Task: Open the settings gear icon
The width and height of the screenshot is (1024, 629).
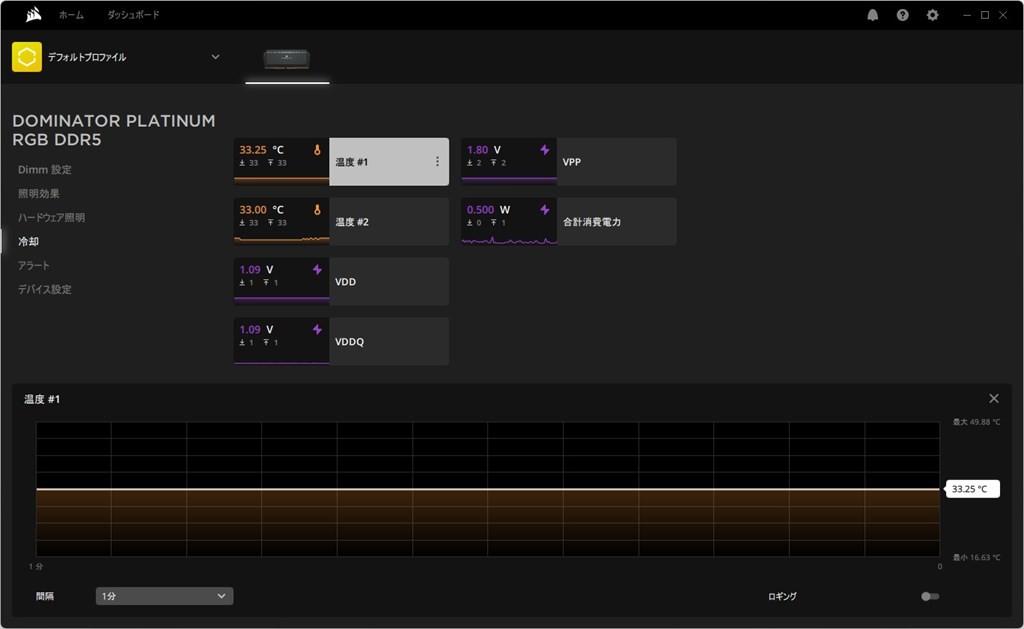Action: 933,15
